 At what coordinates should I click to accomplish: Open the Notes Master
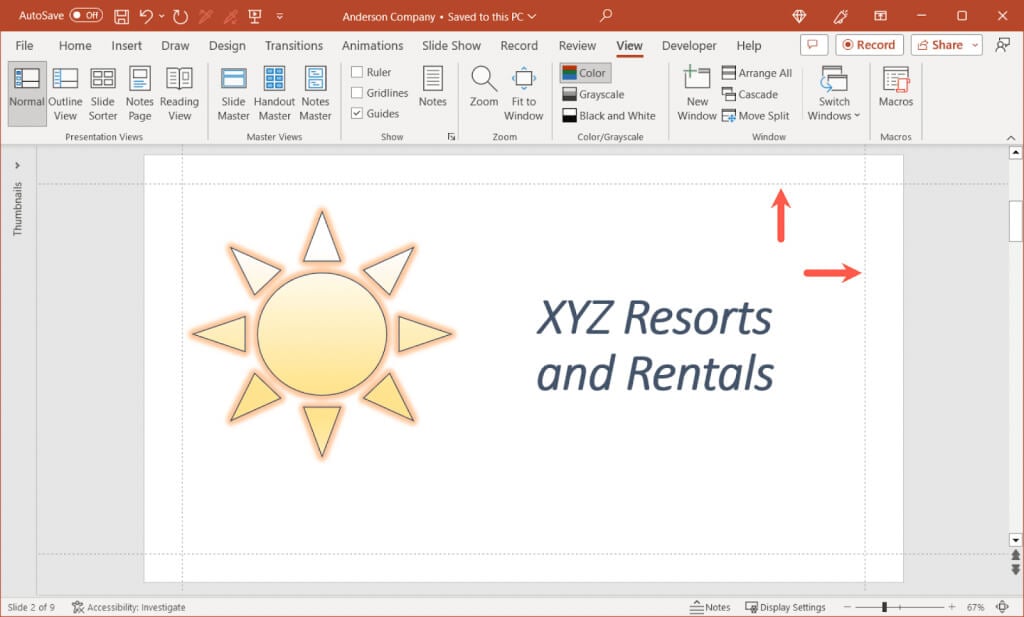[x=315, y=94]
